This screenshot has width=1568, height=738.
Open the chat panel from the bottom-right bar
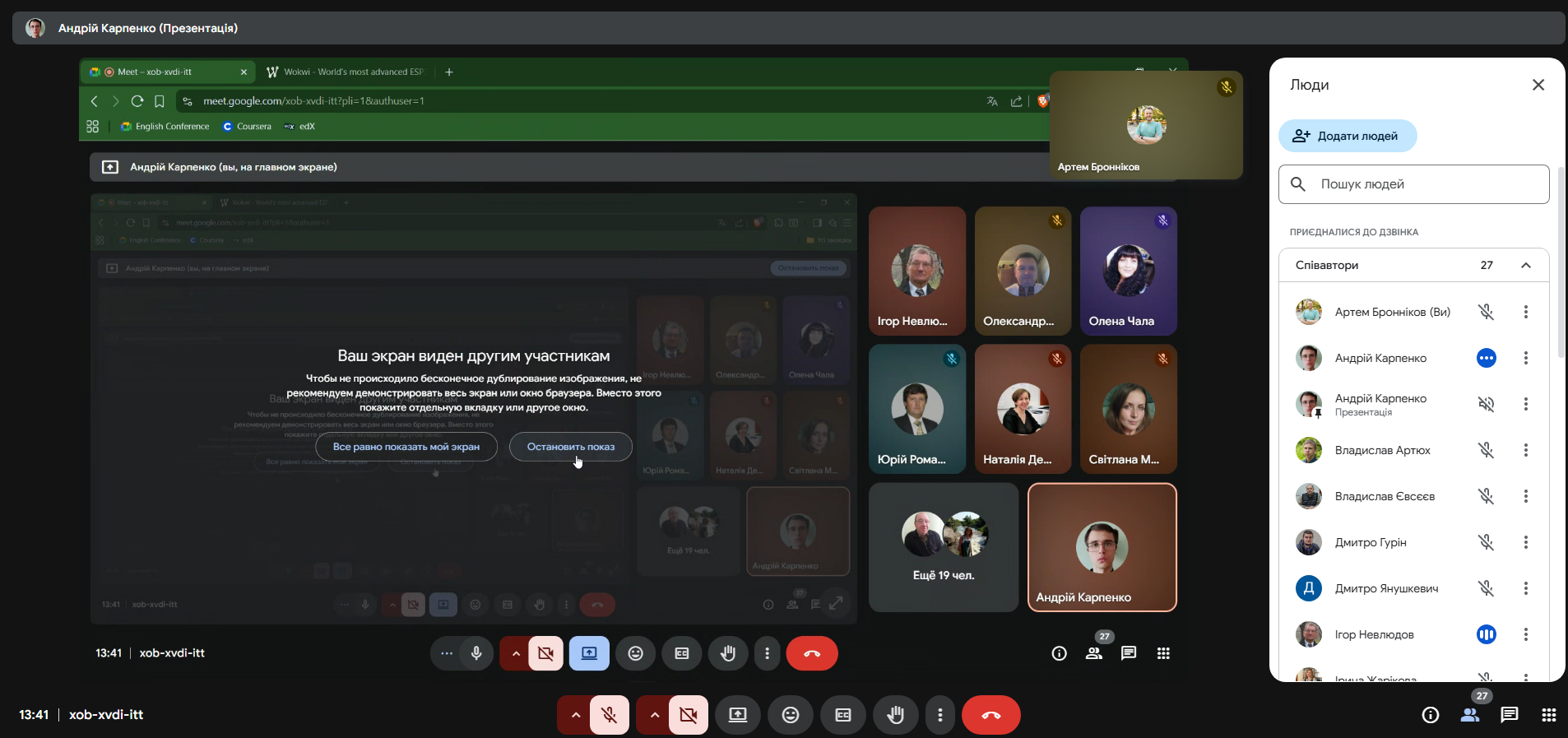point(1509,715)
